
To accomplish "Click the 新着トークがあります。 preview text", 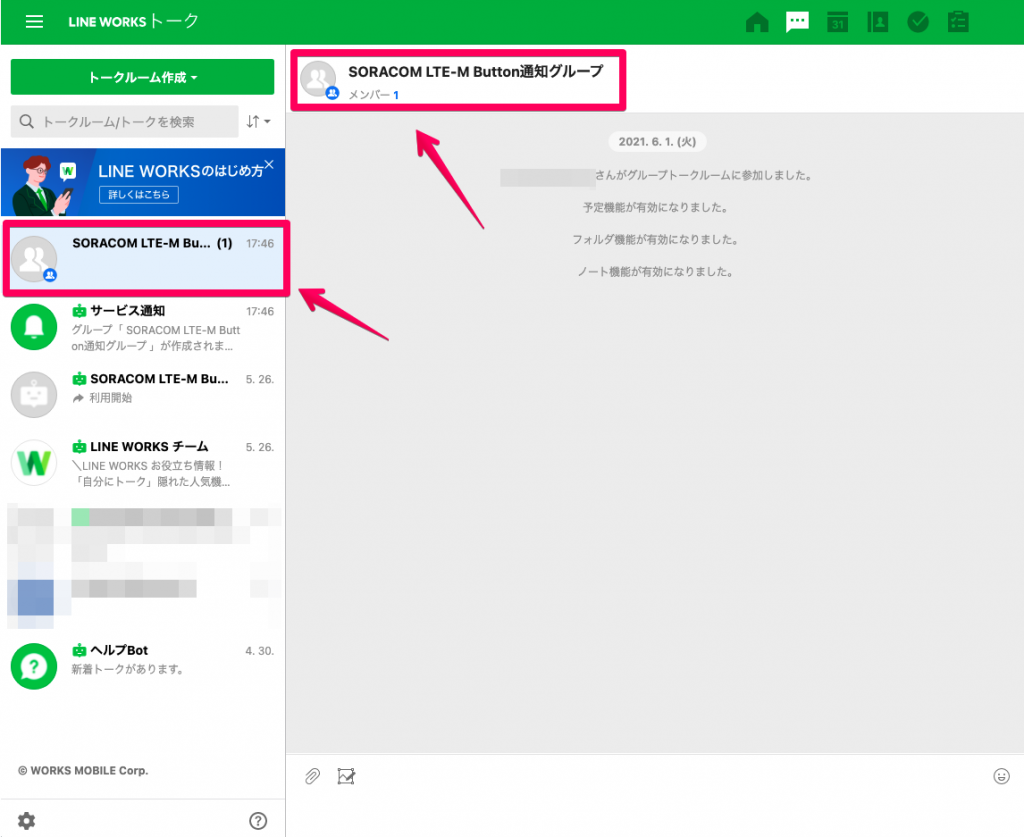I will point(127,669).
